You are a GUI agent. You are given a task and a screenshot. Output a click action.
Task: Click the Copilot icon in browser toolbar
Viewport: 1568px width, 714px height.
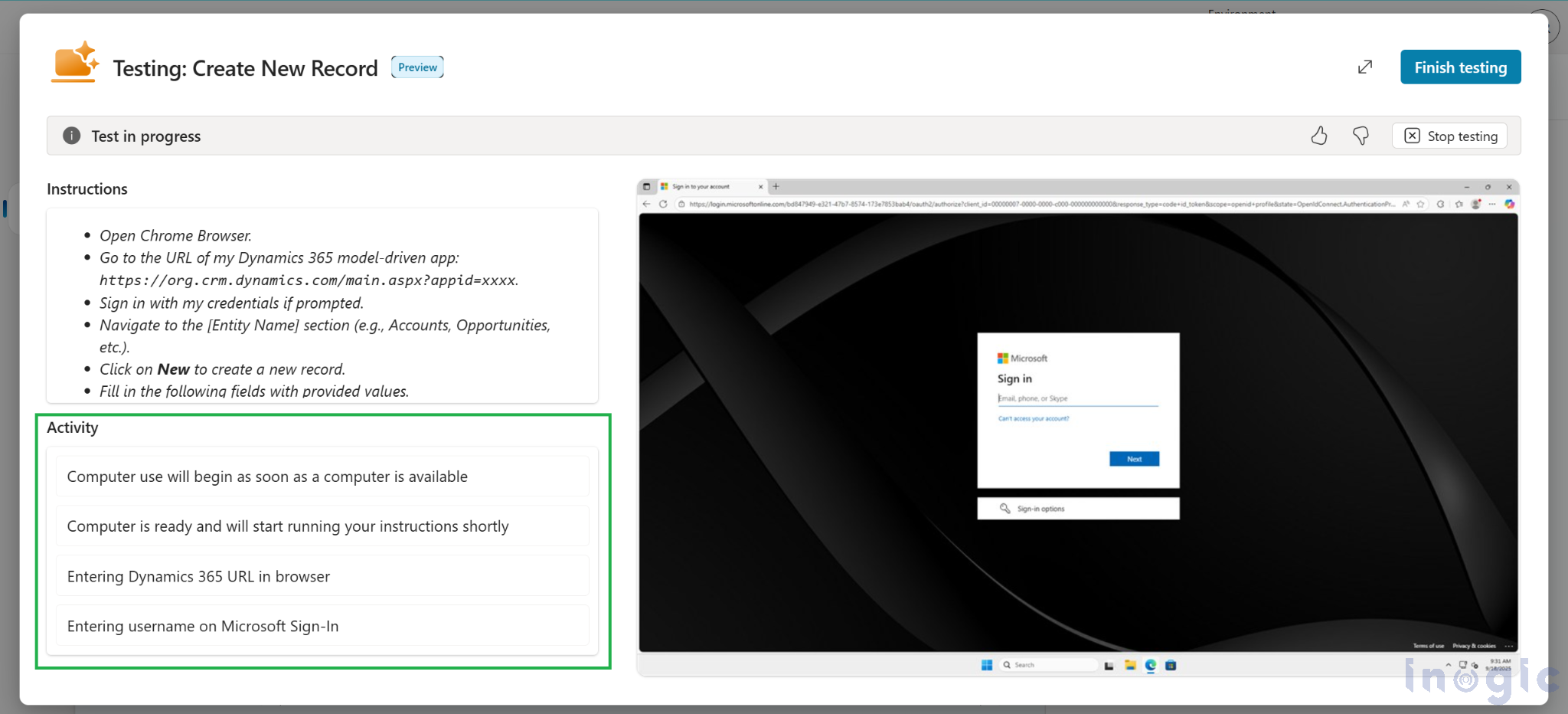[x=1509, y=204]
